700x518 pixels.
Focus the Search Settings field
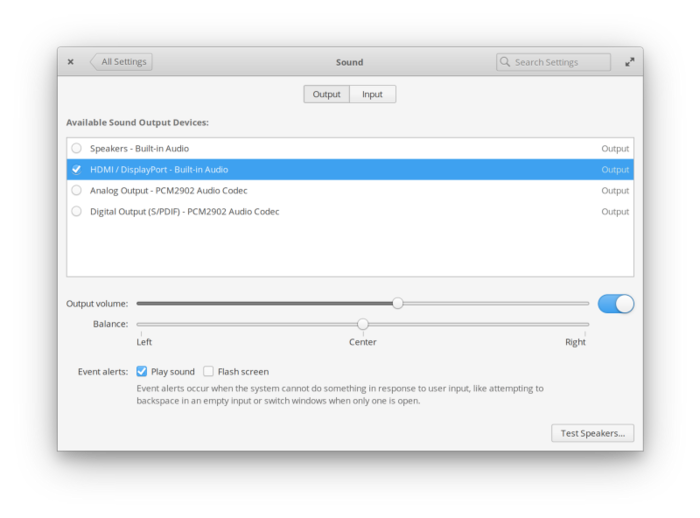553,62
